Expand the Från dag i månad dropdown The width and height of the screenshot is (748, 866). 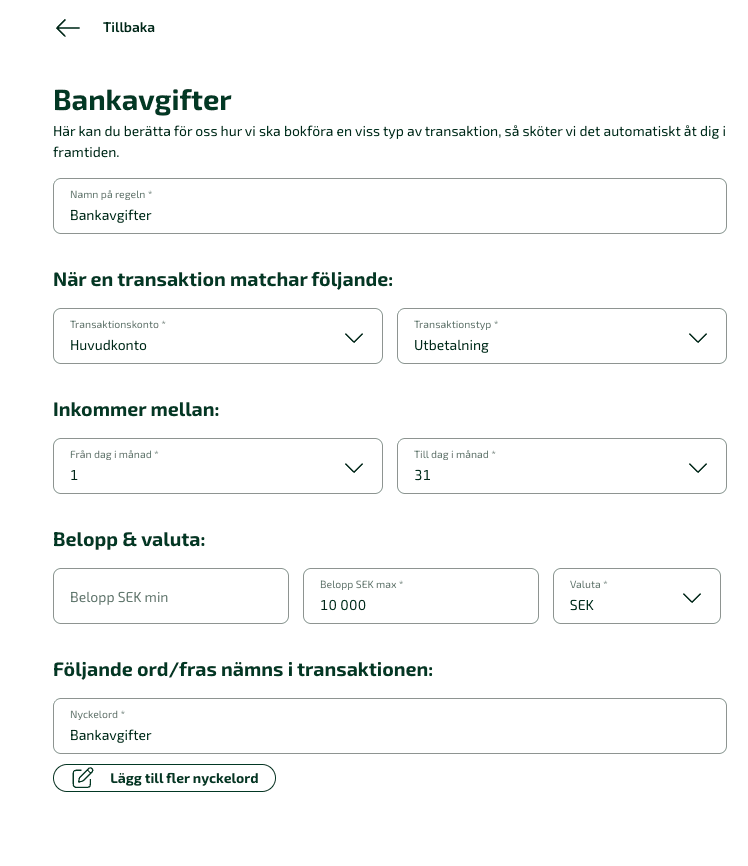pyautogui.click(x=218, y=466)
